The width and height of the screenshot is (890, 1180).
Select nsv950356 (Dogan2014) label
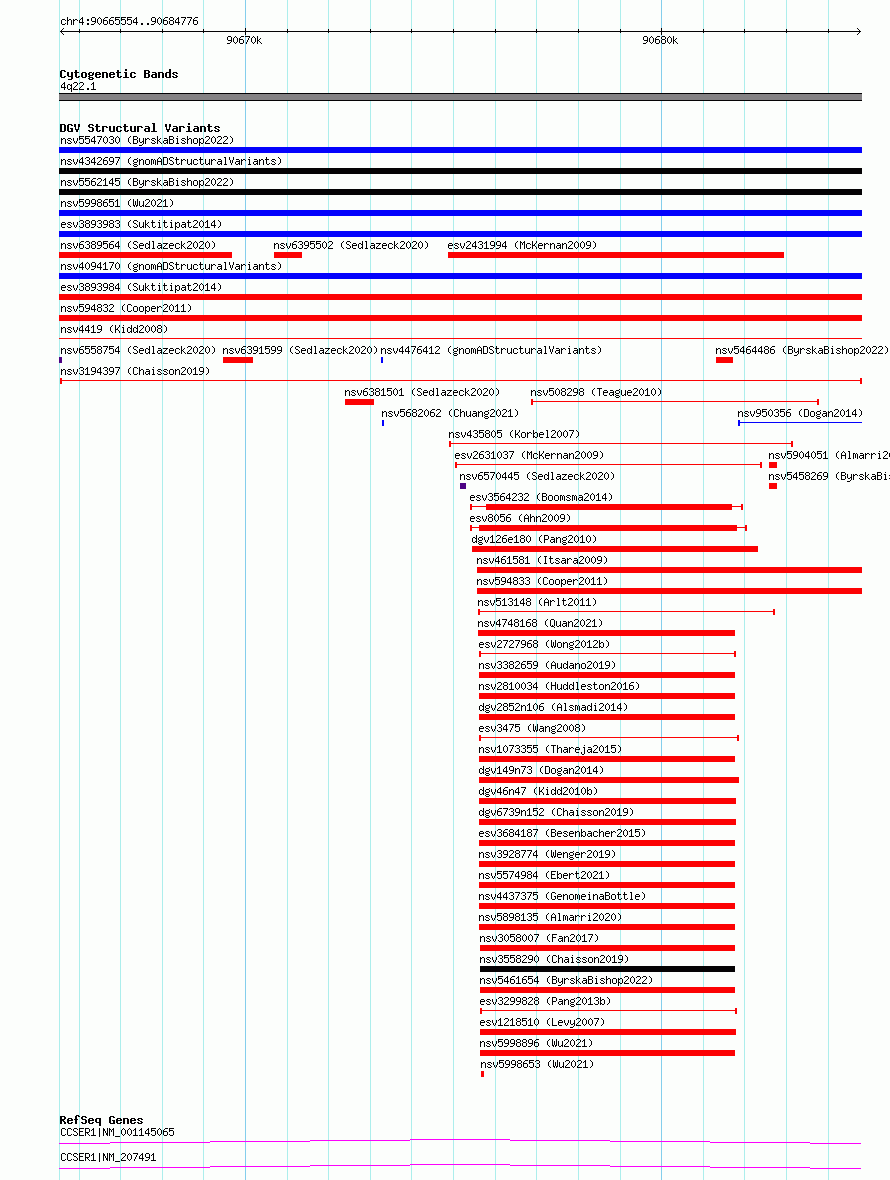(800, 414)
